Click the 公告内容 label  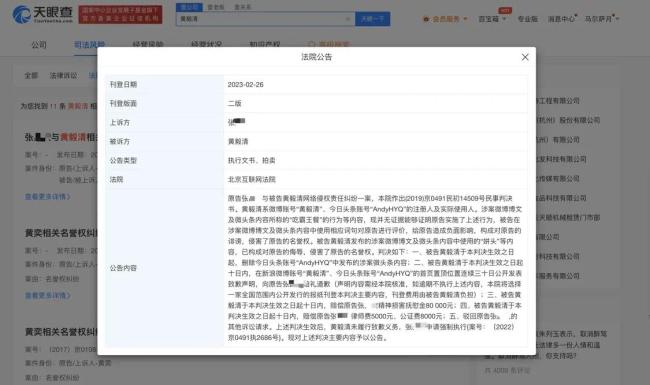123,268
